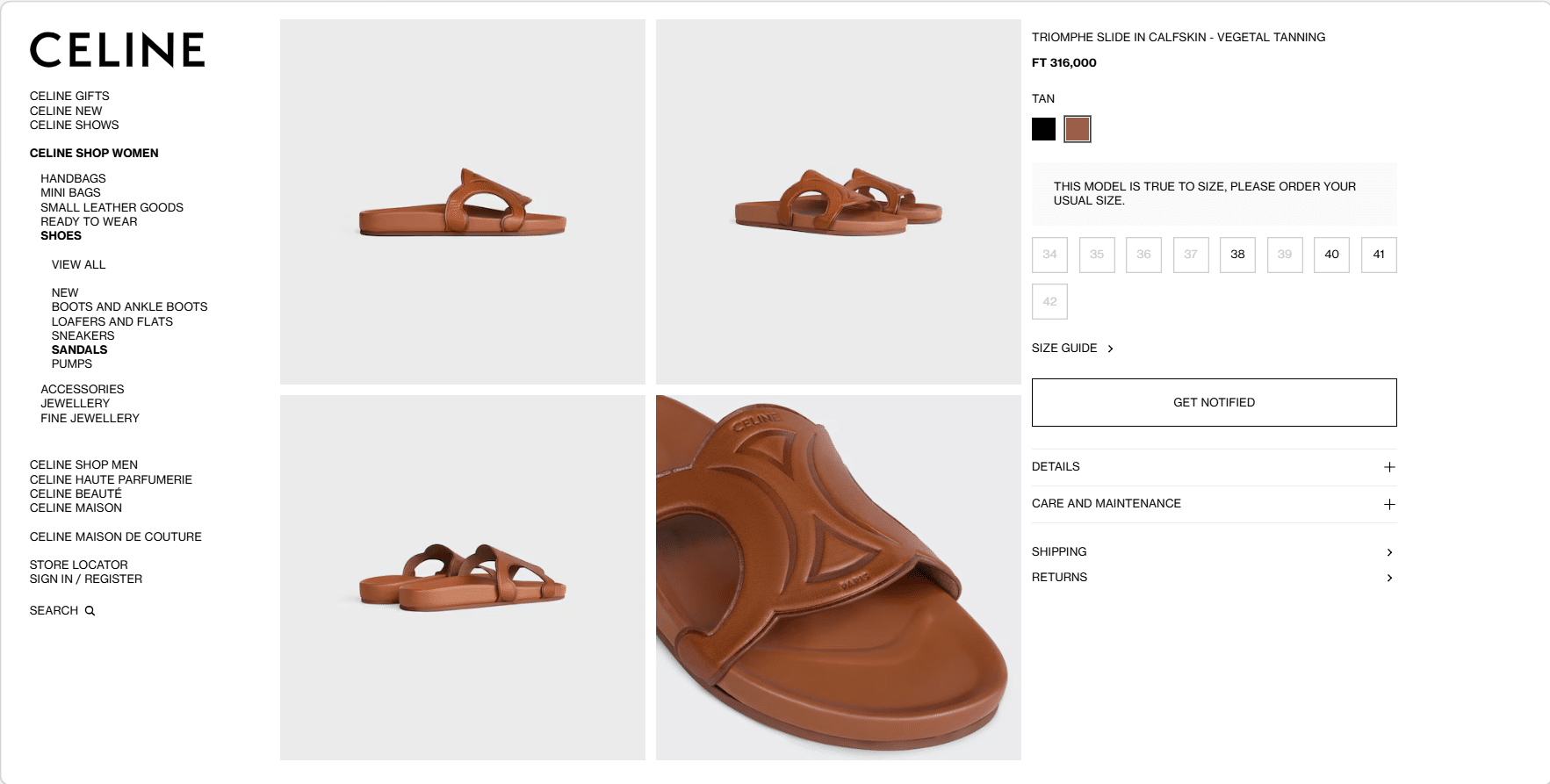
Task: Choose size 41
Action: (x=1379, y=255)
